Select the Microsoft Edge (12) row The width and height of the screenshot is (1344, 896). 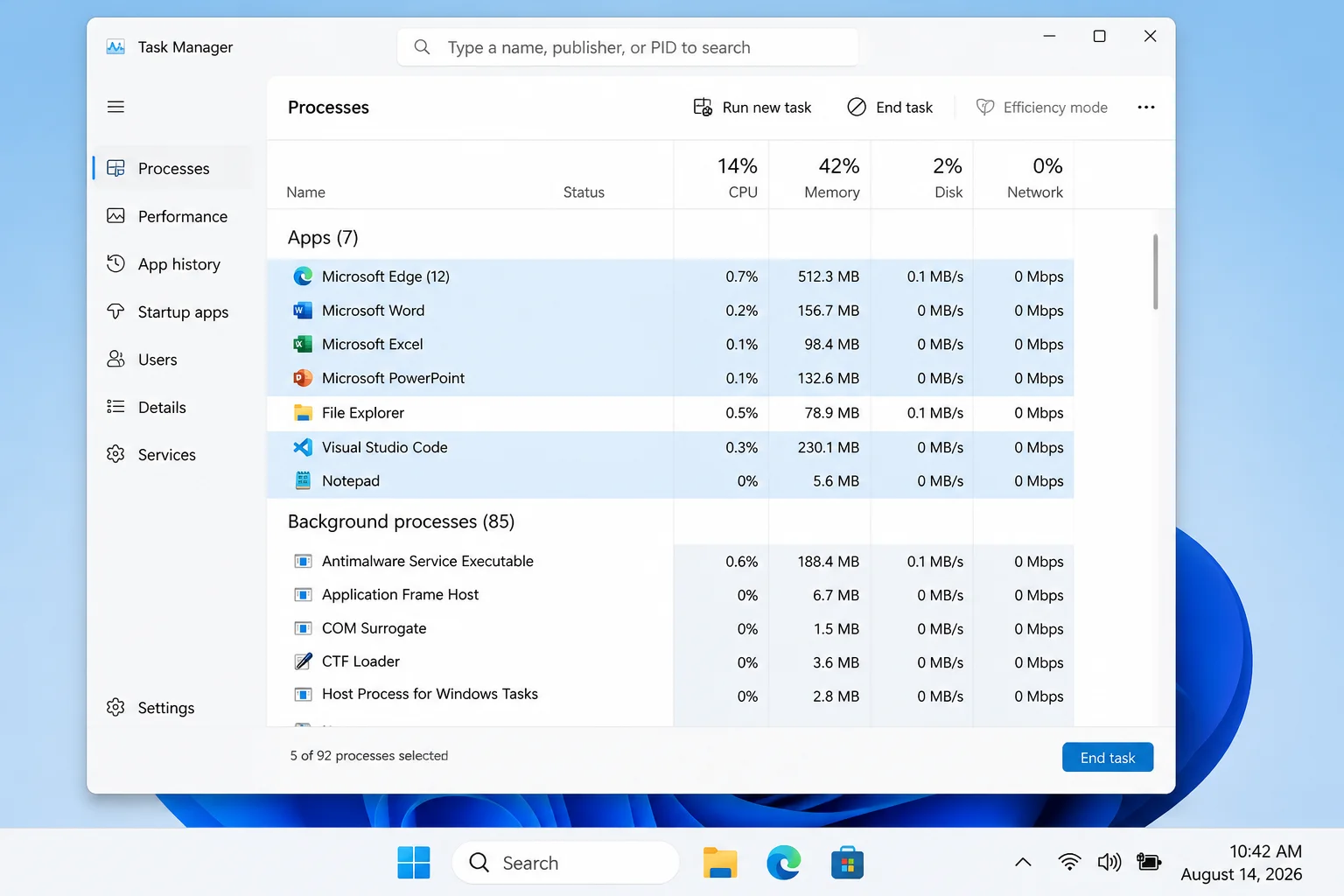pyautogui.click(x=670, y=276)
